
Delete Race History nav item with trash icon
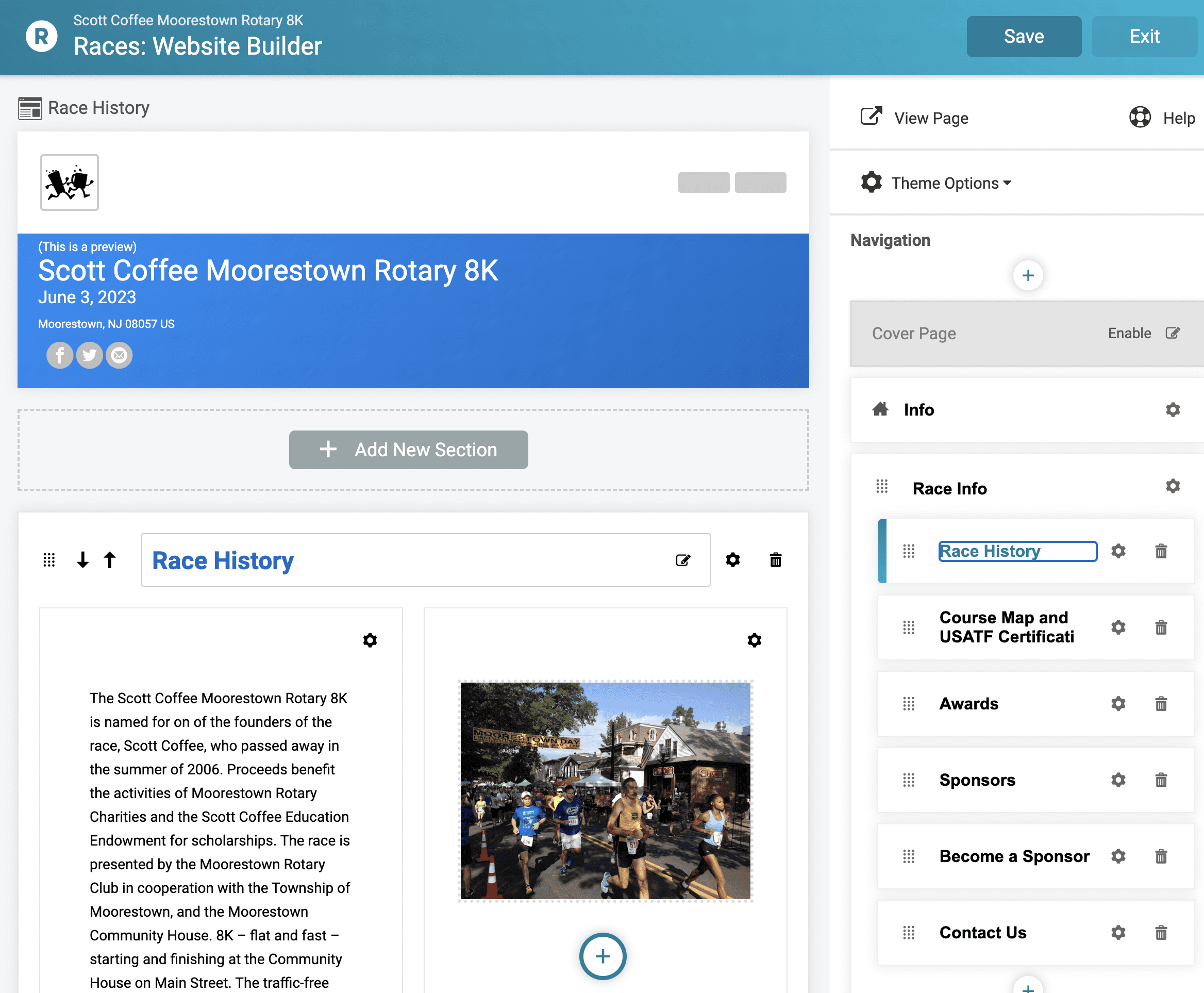[1161, 552]
